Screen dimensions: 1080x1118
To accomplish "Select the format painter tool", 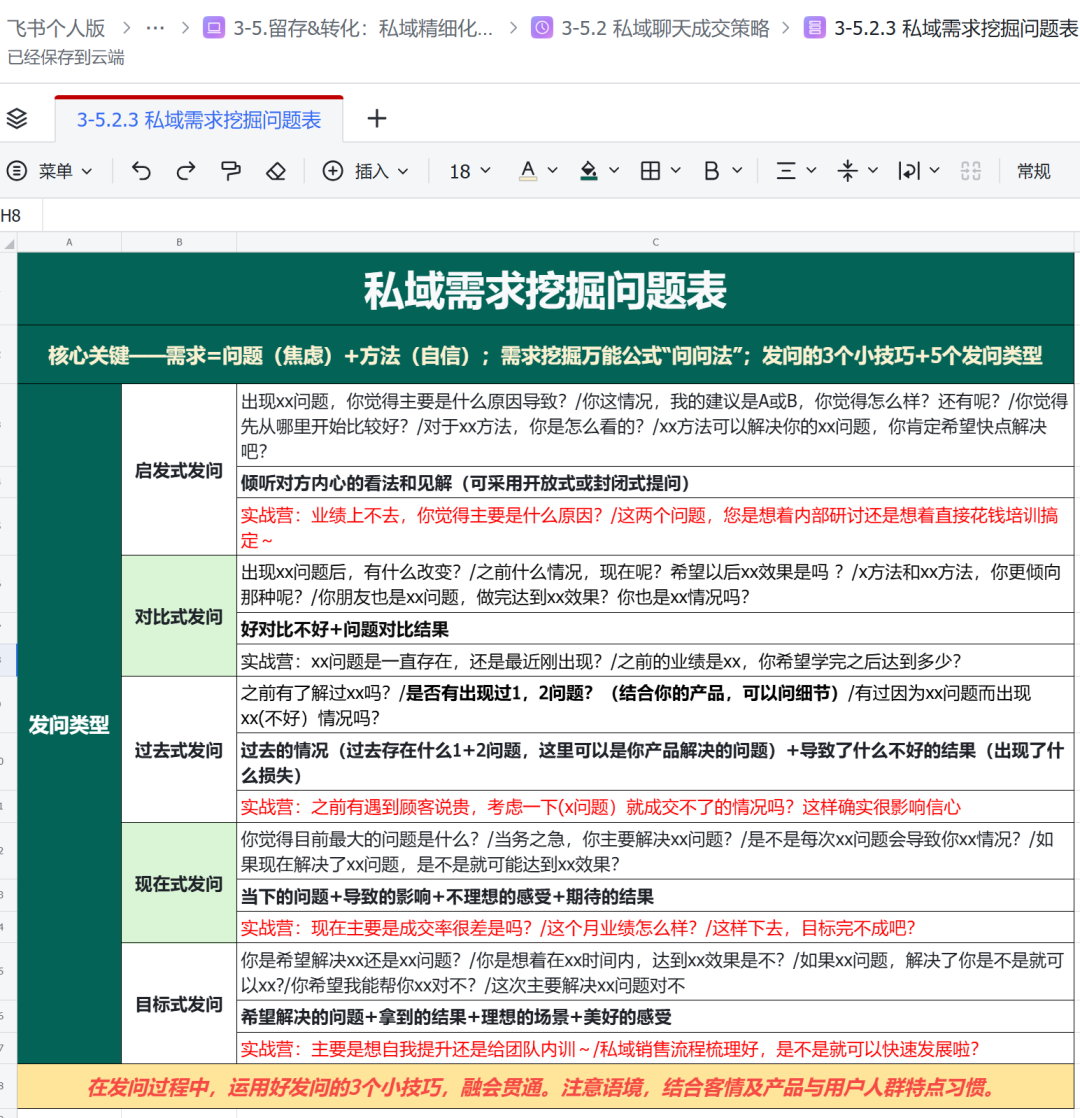I will pyautogui.click(x=230, y=171).
